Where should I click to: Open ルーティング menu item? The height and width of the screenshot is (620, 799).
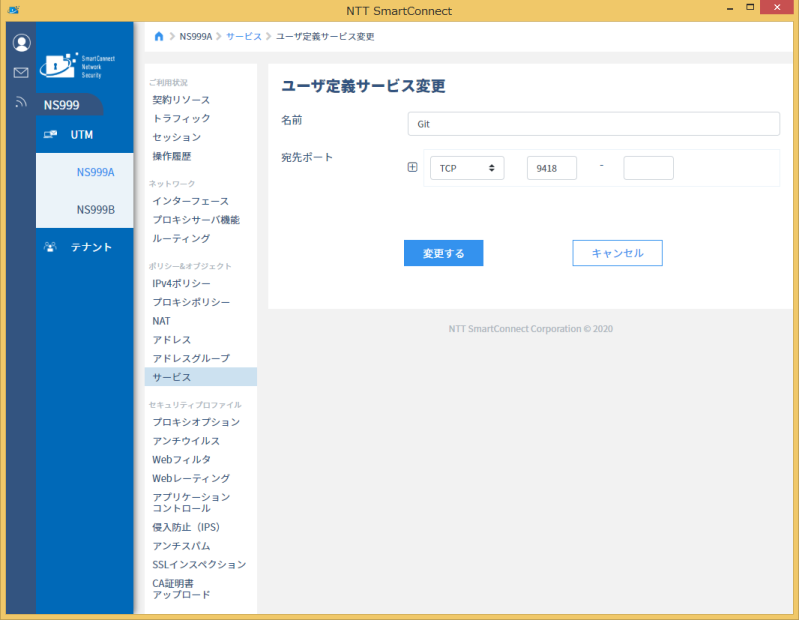pyautogui.click(x=181, y=238)
